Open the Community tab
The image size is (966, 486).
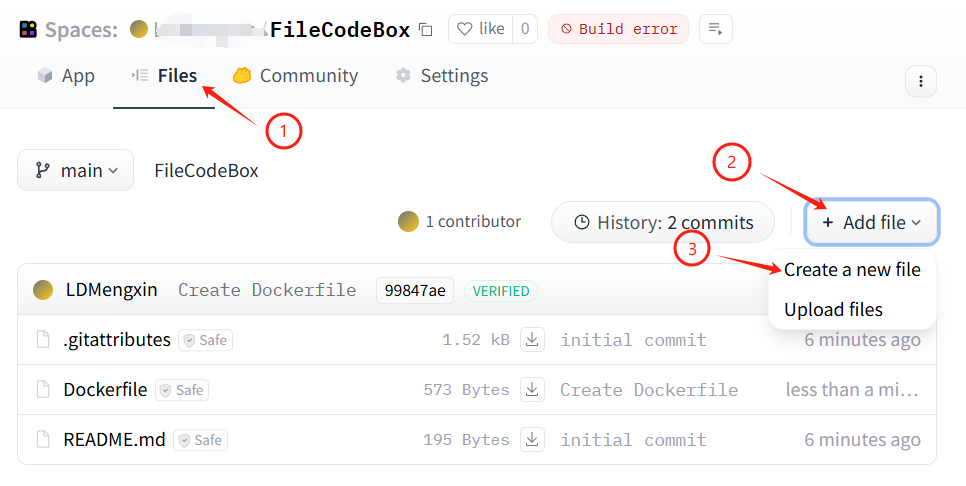(295, 76)
